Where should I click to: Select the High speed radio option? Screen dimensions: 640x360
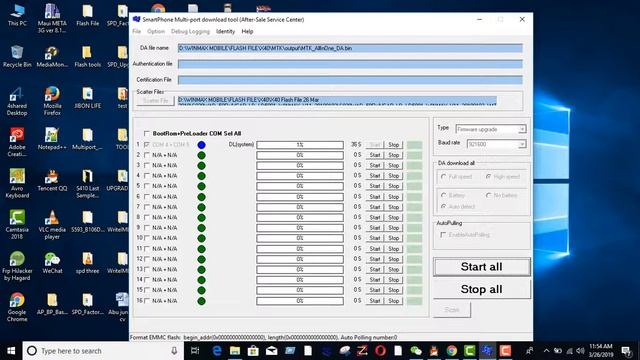tap(489, 177)
